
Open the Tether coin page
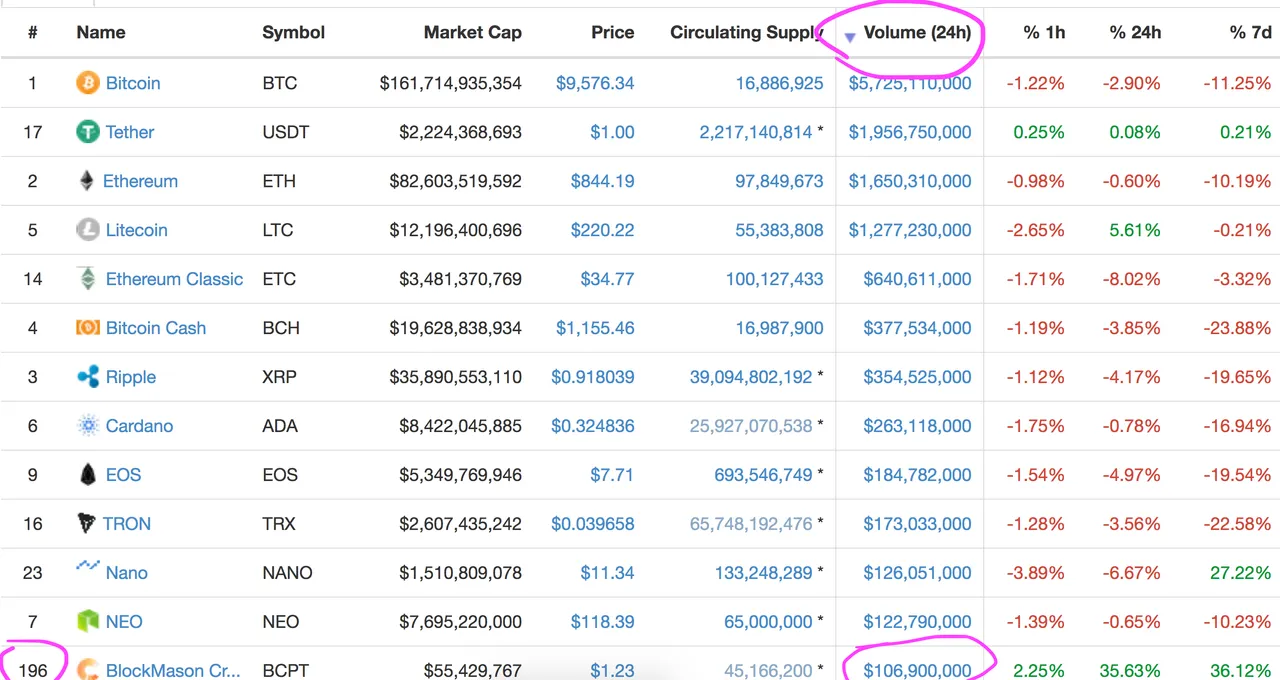point(130,132)
